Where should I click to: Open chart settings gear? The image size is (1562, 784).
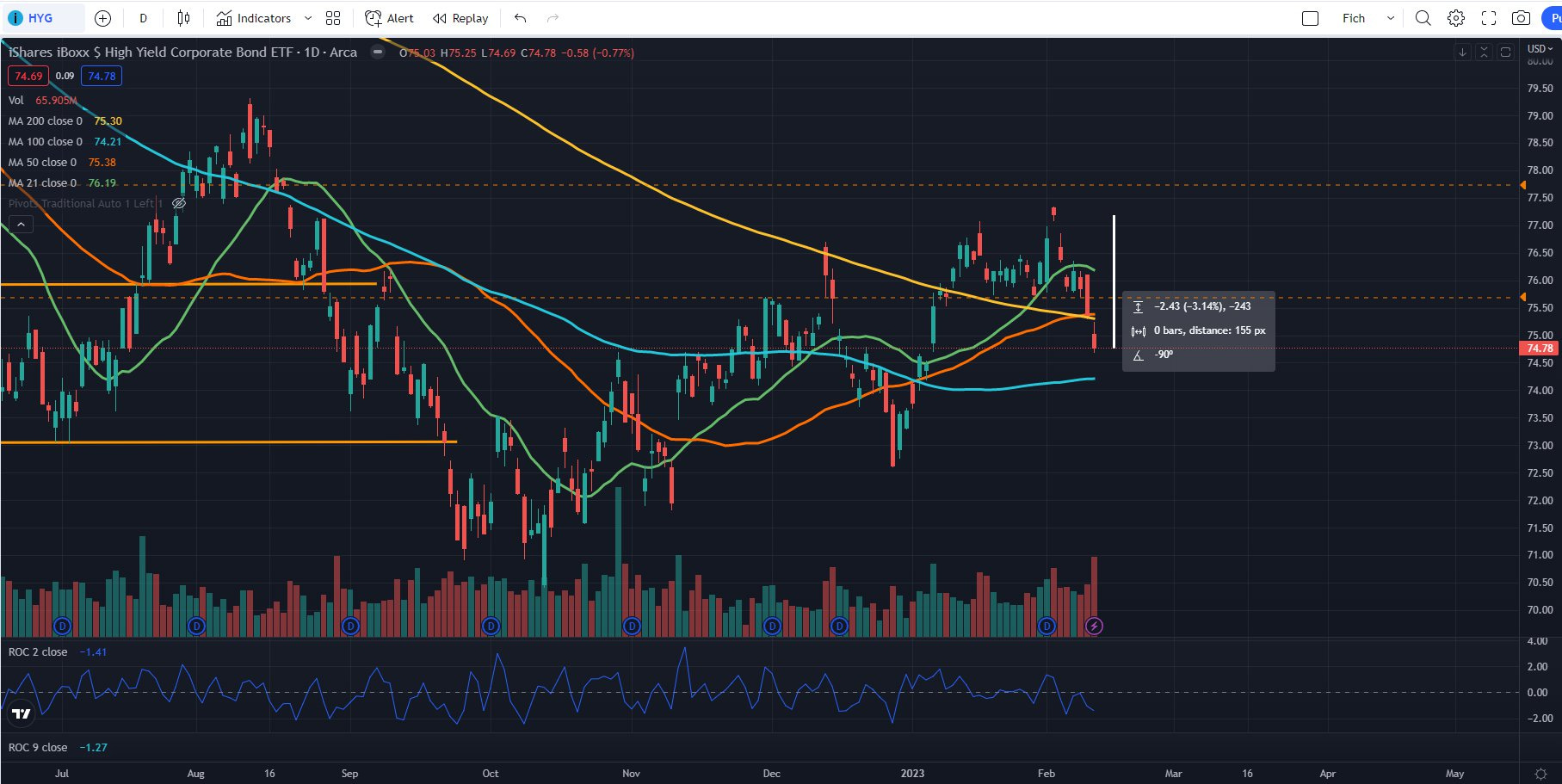click(1456, 18)
